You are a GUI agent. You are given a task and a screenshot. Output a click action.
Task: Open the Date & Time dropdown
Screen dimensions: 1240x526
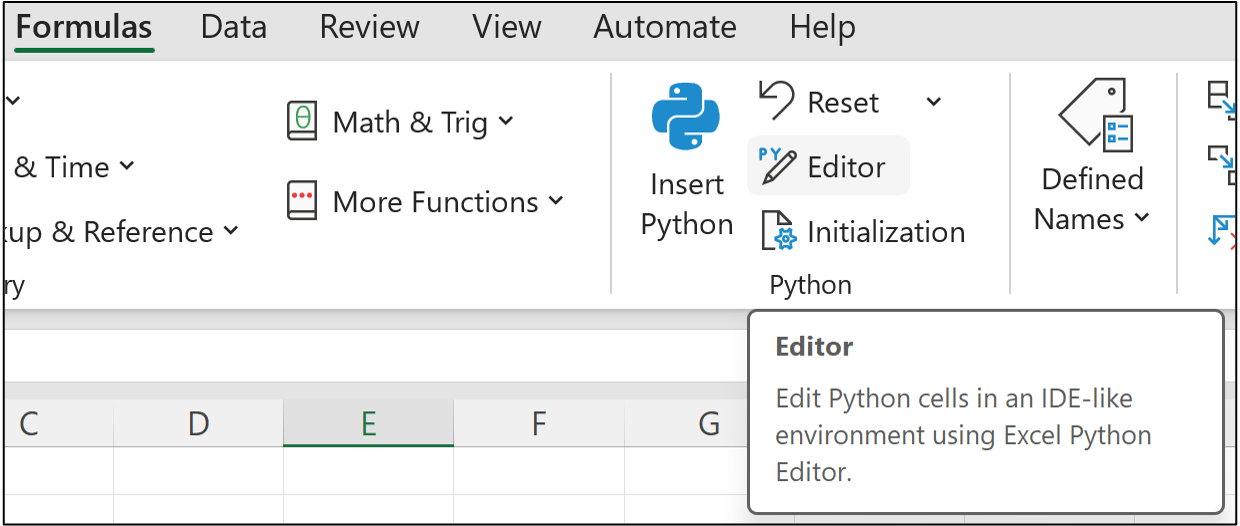[x=127, y=167]
